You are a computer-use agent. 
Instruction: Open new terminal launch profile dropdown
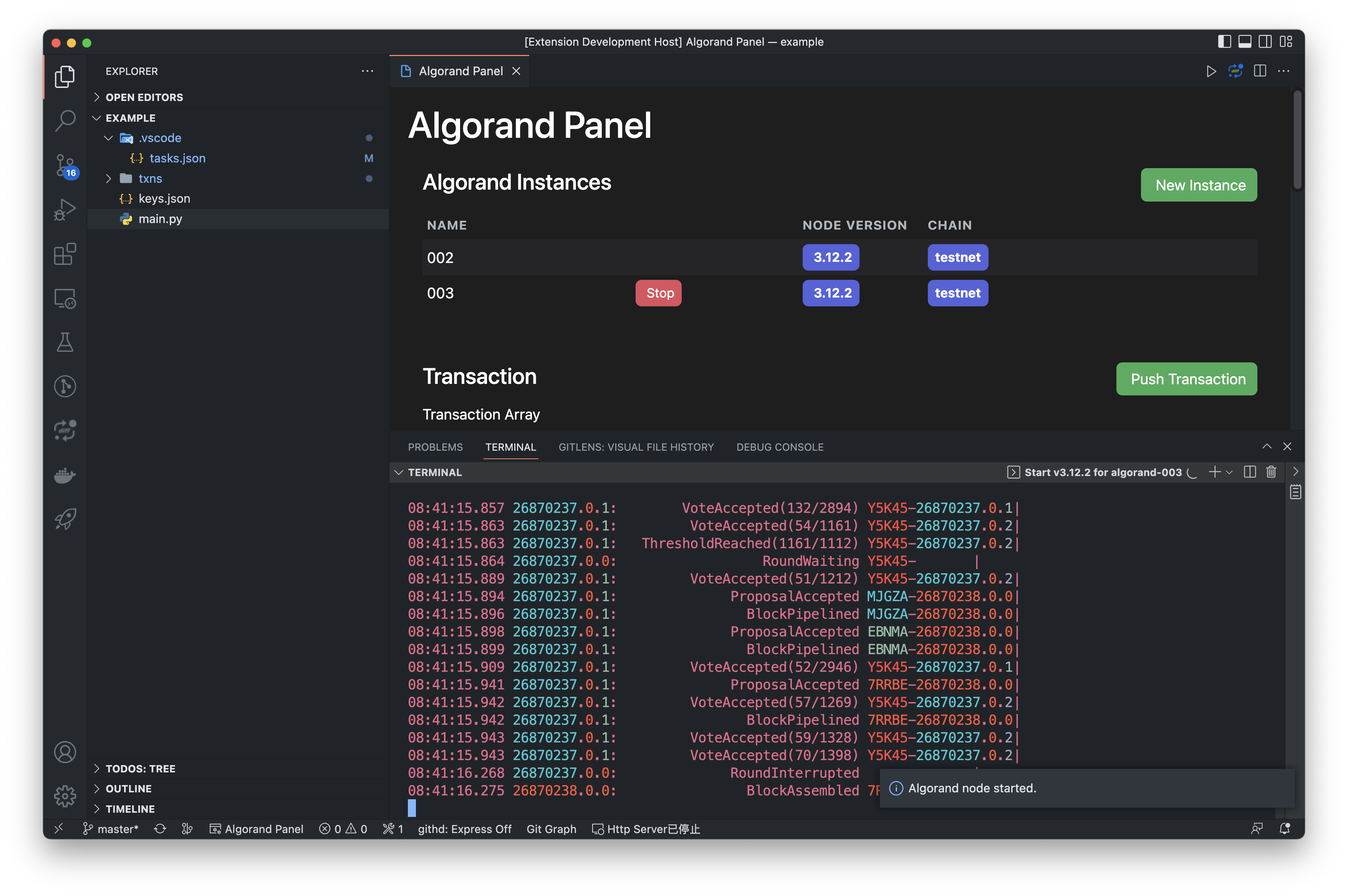click(x=1230, y=472)
